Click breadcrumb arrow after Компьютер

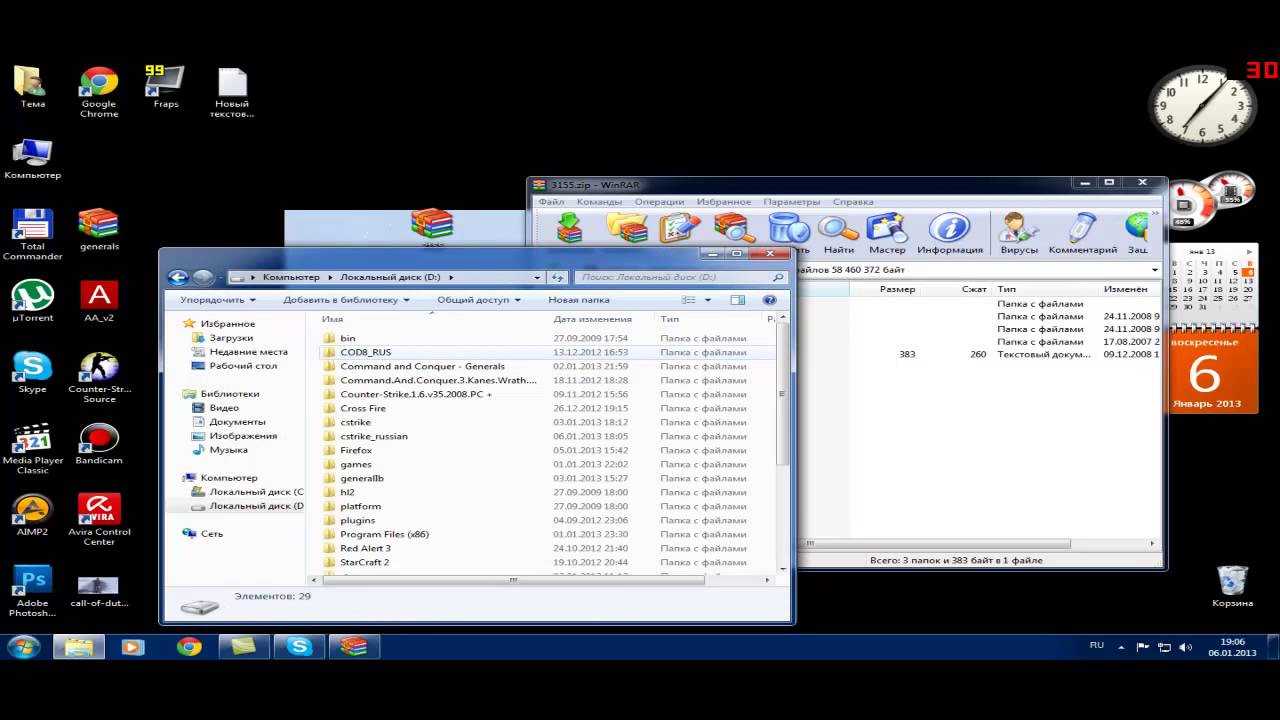[330, 277]
